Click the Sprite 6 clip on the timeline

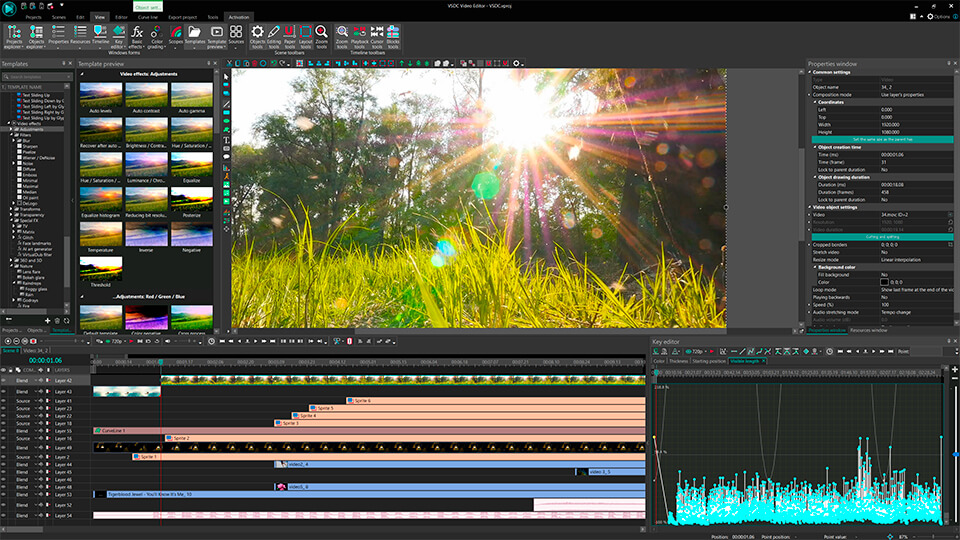(495, 400)
